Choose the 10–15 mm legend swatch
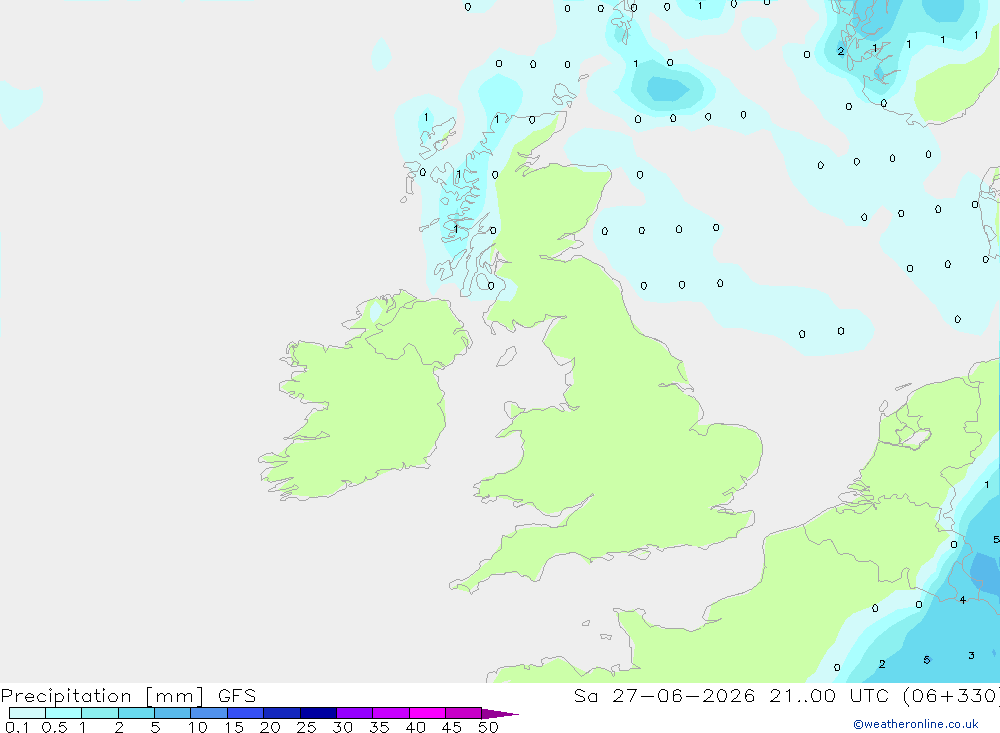This screenshot has width=1000, height=733. coord(209,713)
